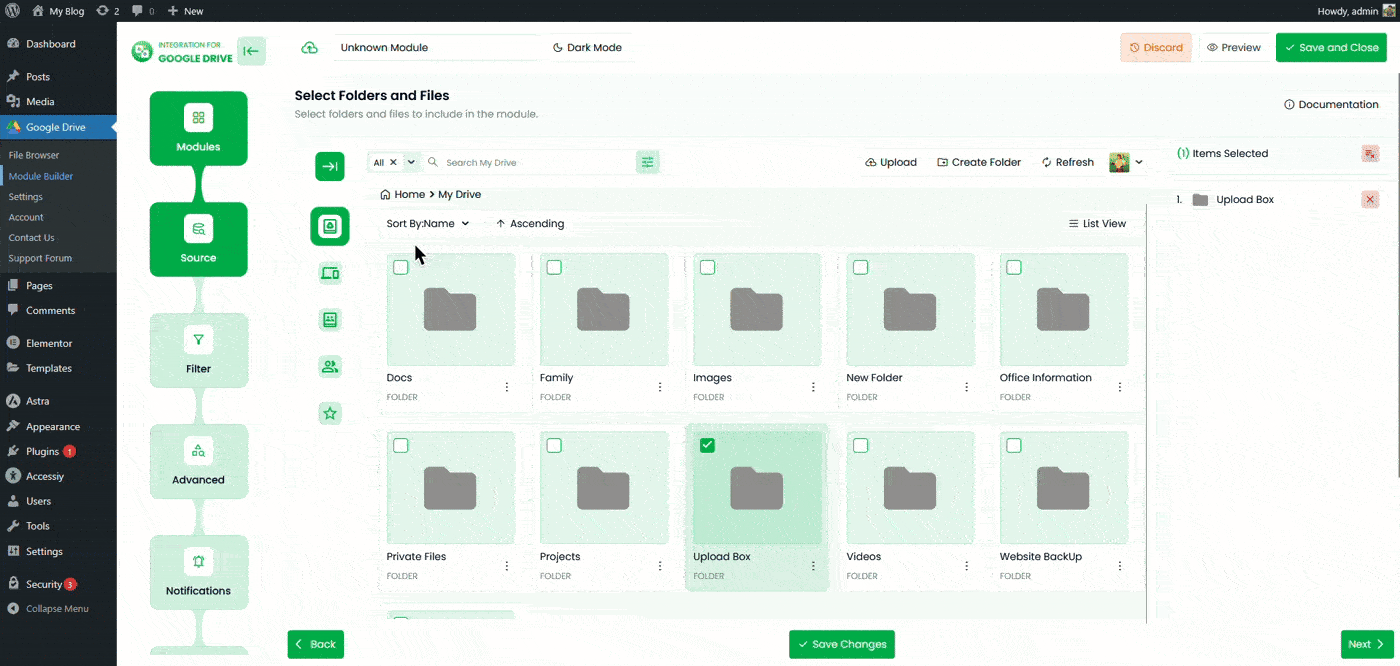Refresh the Google Drive file list

[x=1067, y=162]
